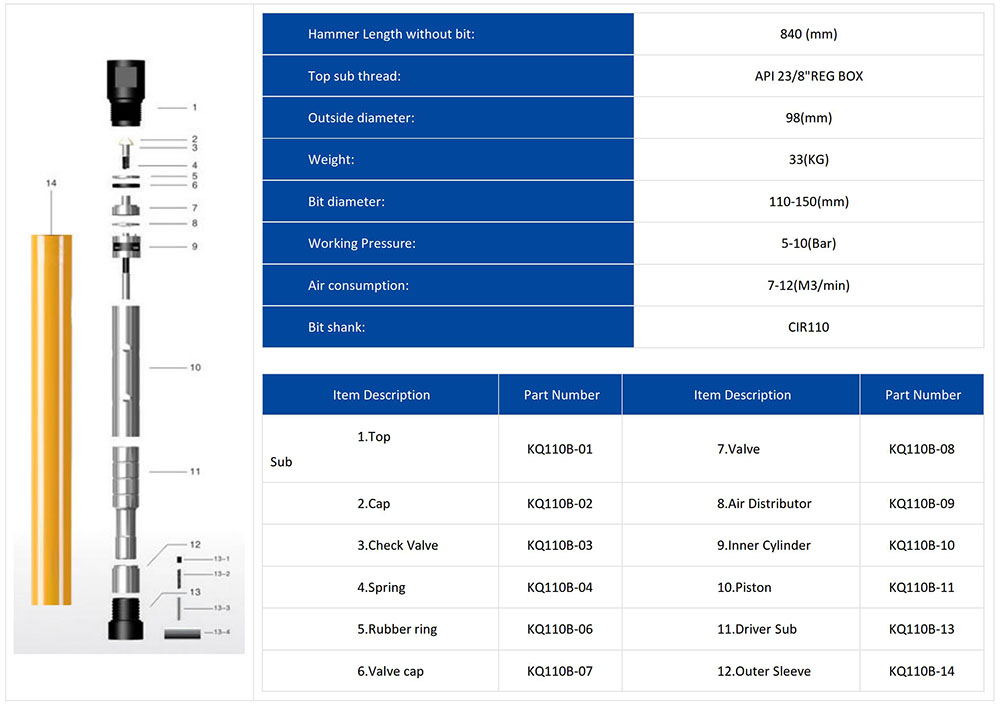Select the "CIR110" bit shank value
Image resolution: width=1000 pixels, height=709 pixels.
(808, 327)
